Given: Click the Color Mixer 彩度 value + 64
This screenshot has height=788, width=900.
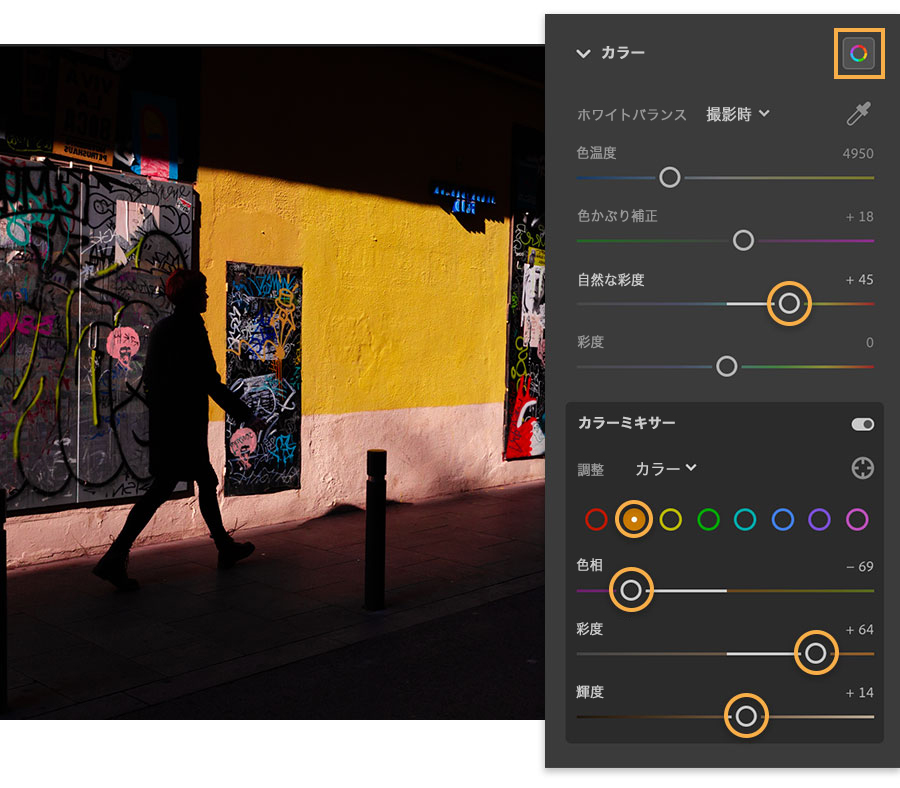Looking at the screenshot, I should tap(859, 630).
